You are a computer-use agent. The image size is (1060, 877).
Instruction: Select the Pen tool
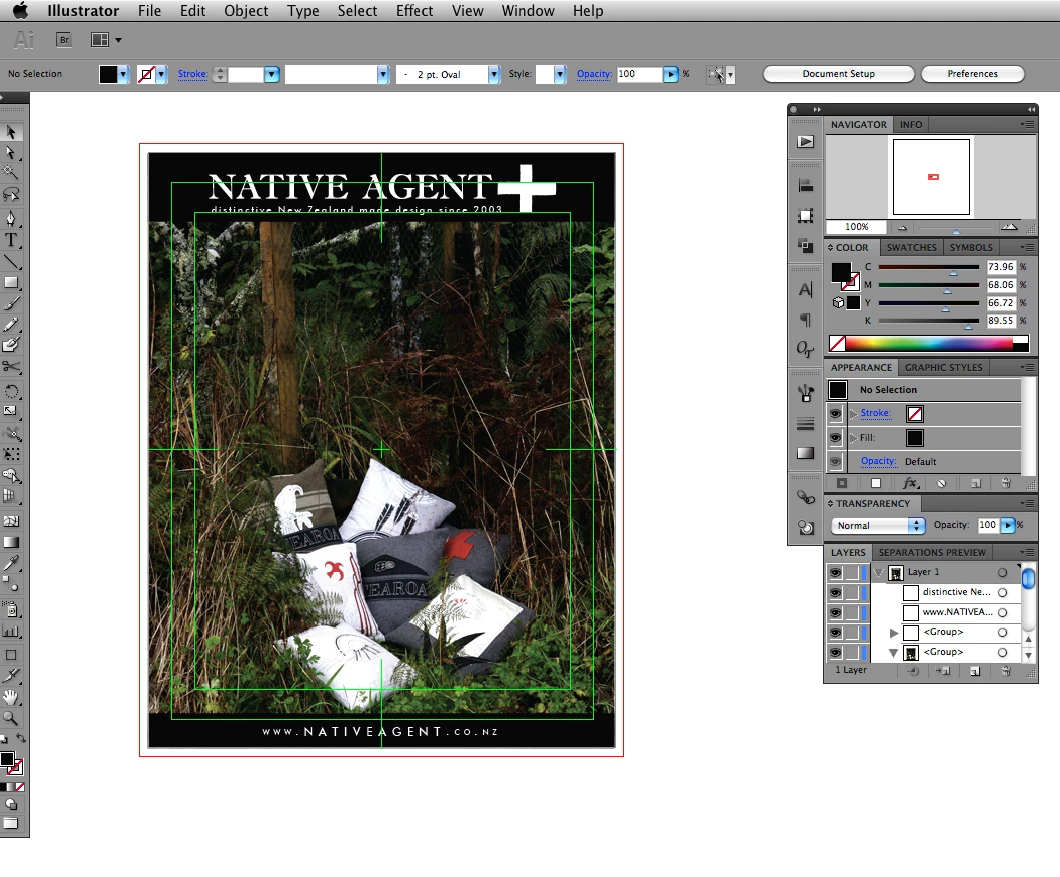[11, 218]
